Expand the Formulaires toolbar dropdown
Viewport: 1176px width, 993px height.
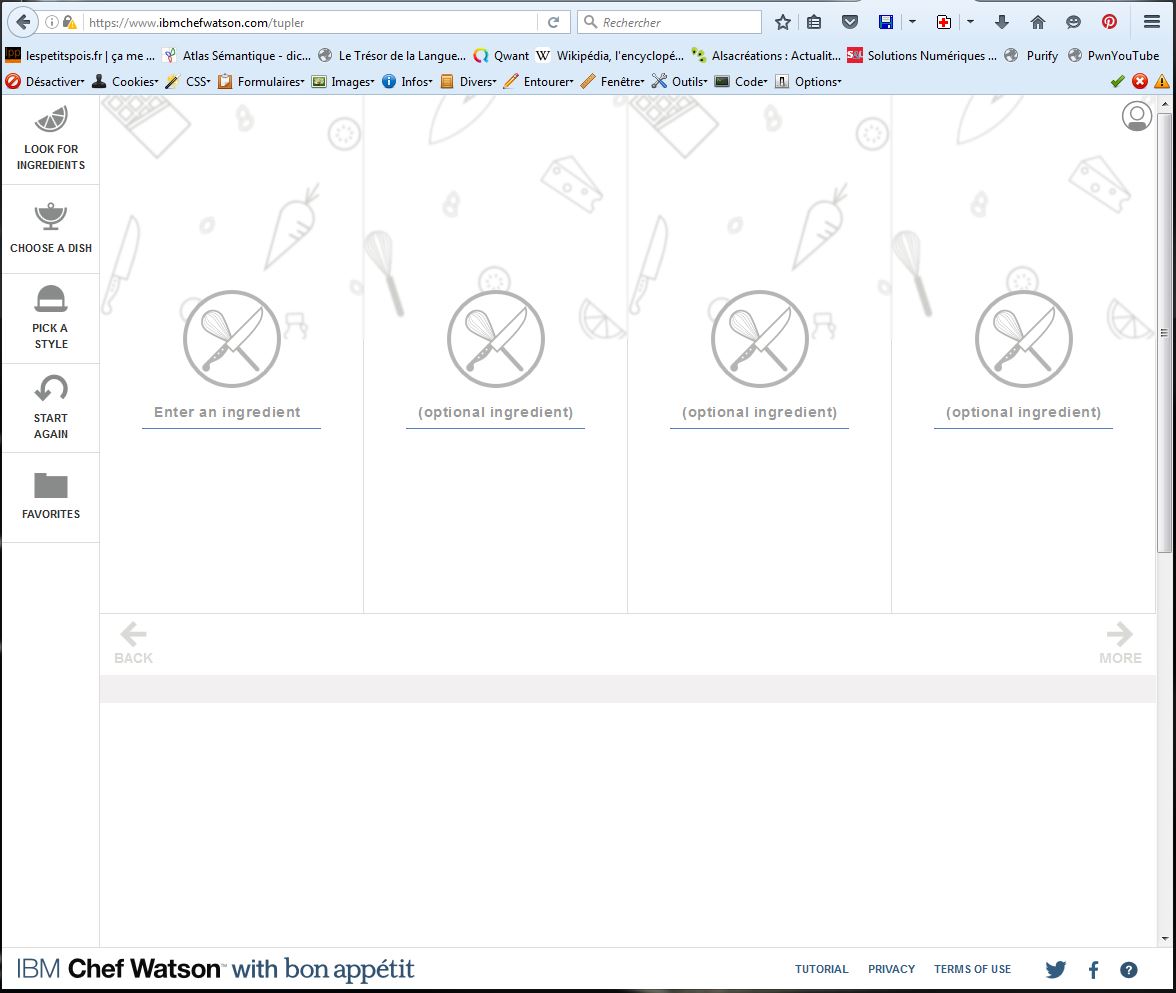click(262, 82)
